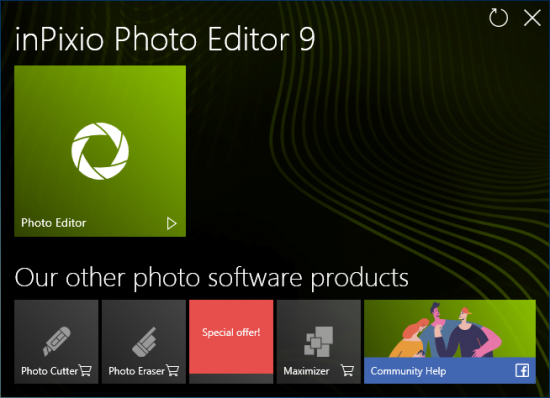This screenshot has height=398, width=550.
Task: Click the white aperture shutter logo
Action: point(100,151)
